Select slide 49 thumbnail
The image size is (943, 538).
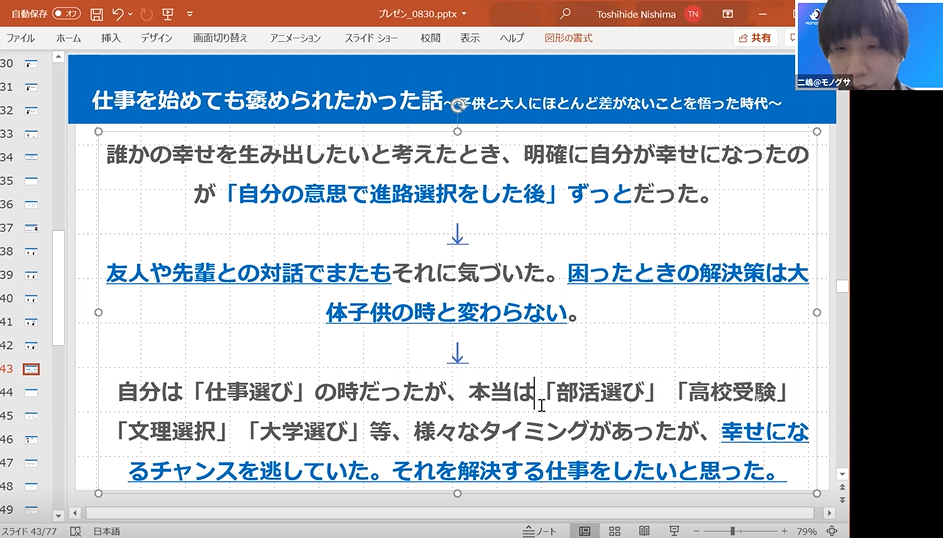pos(31,510)
